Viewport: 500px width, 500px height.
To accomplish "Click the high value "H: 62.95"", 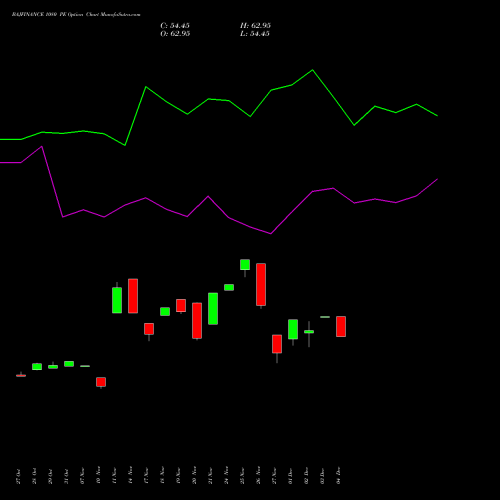I will [255, 26].
